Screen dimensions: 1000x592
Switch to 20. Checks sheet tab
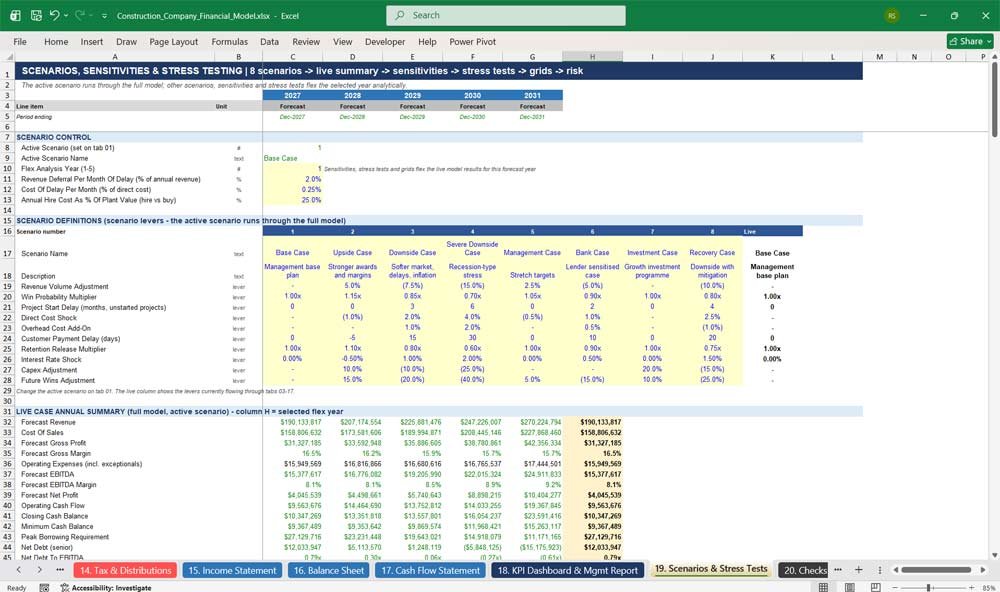pyautogui.click(x=804, y=570)
